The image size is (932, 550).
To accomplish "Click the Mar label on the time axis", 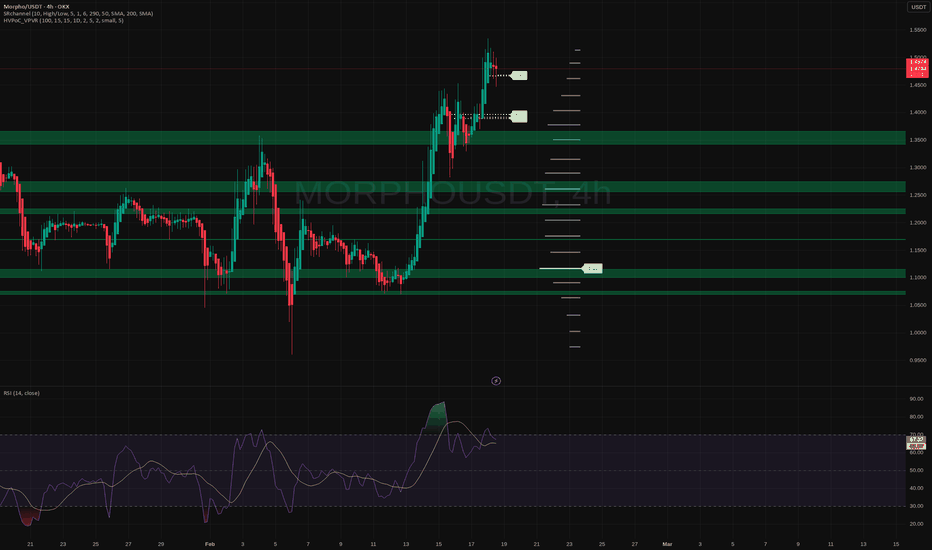I will pyautogui.click(x=667, y=543).
